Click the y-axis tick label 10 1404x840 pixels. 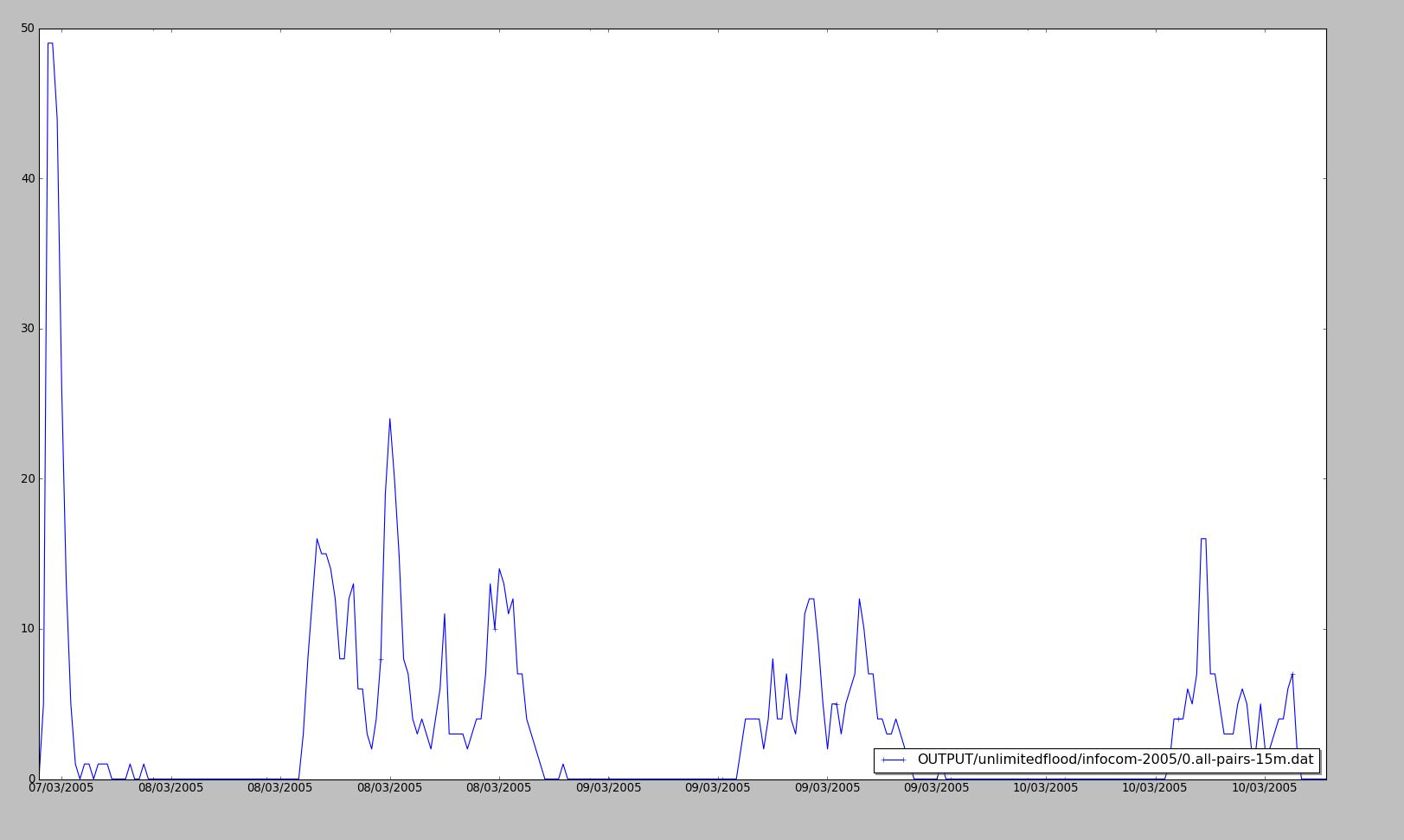(27, 629)
